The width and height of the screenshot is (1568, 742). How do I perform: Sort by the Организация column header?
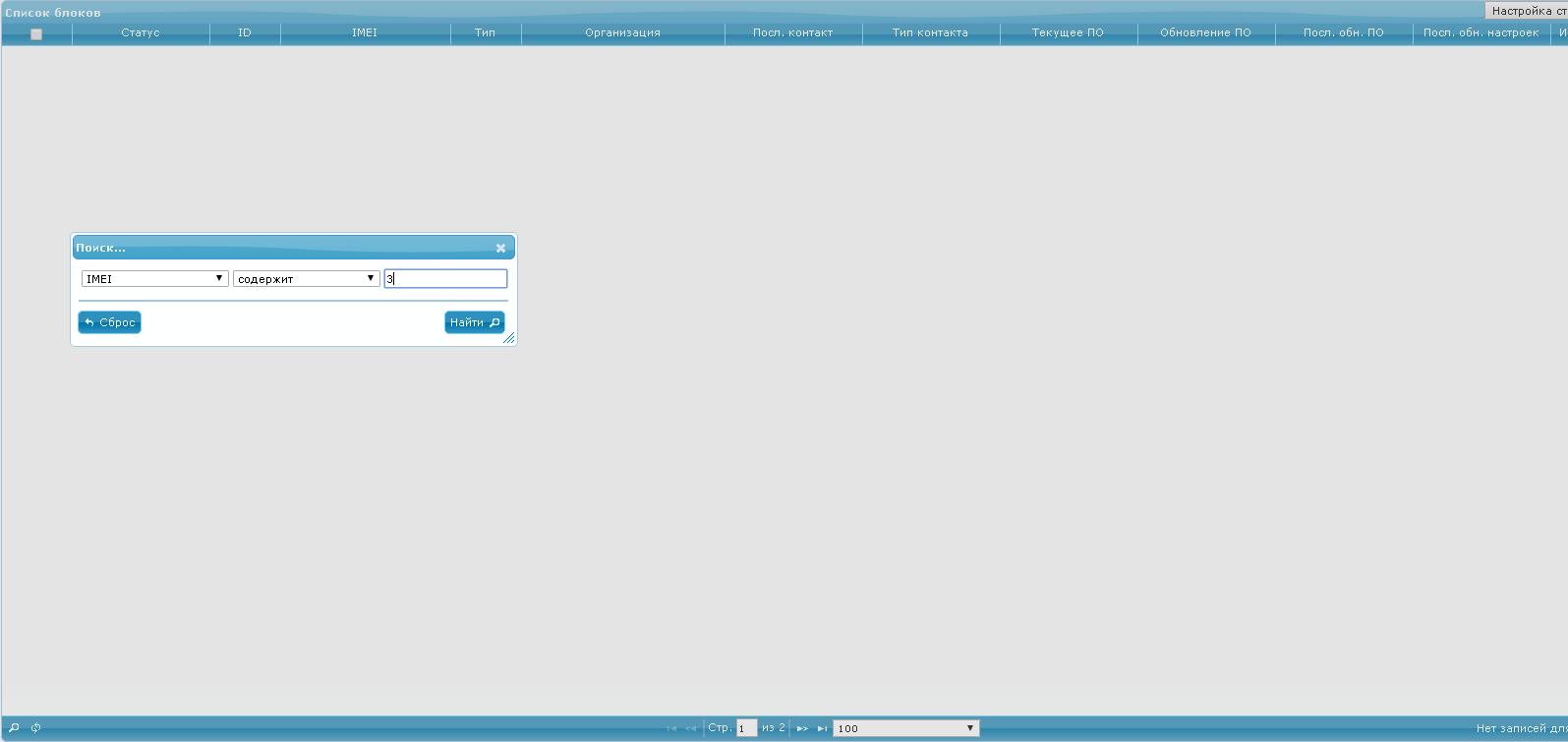[x=622, y=33]
